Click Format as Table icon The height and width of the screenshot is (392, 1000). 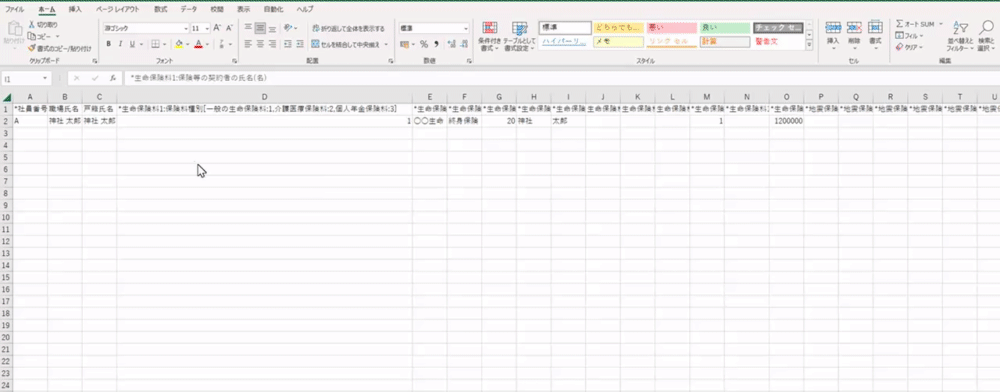[520, 29]
